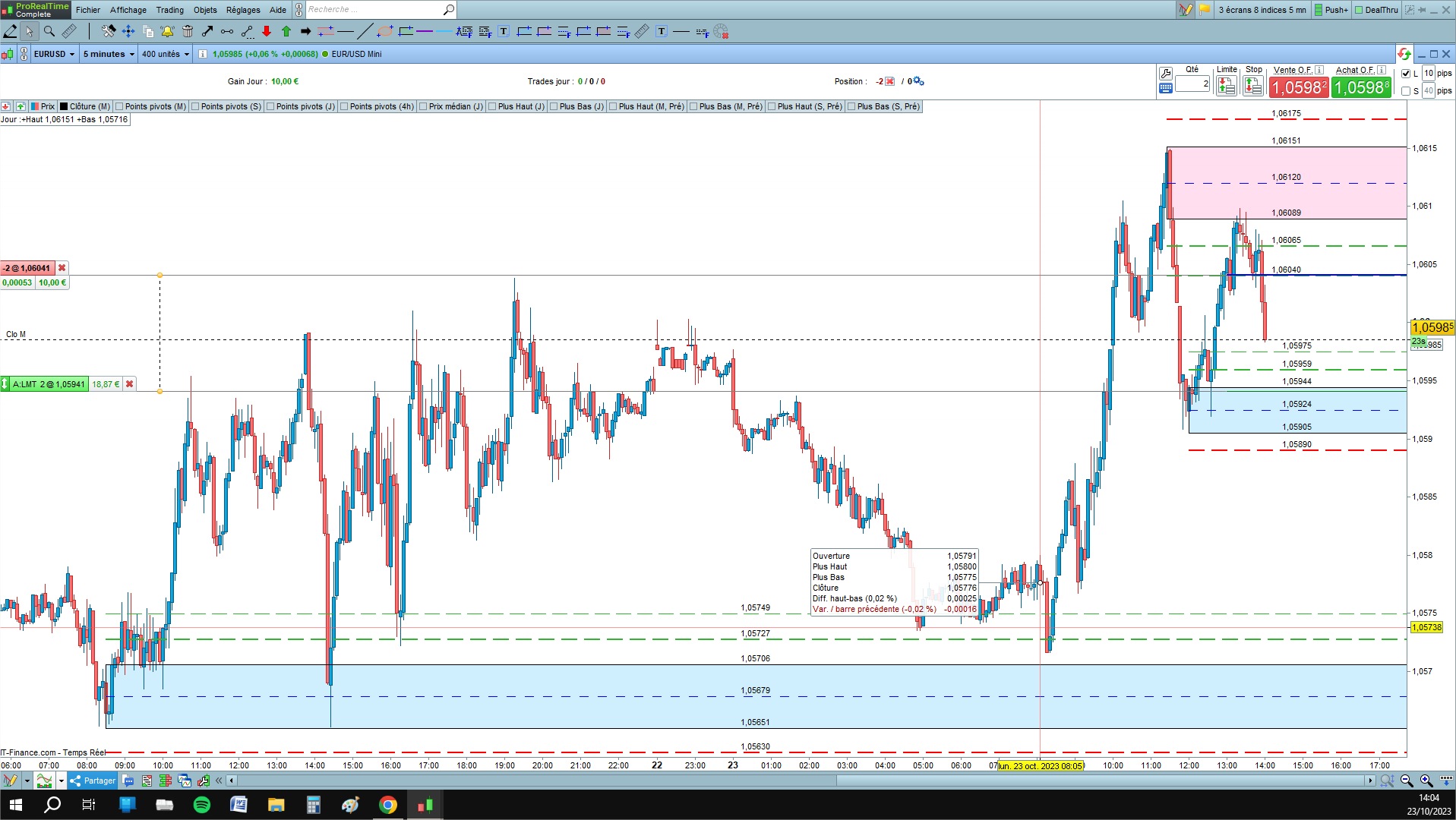Enable the S stop pips checkbox
This screenshot has height=820, width=1456.
pyautogui.click(x=1406, y=91)
